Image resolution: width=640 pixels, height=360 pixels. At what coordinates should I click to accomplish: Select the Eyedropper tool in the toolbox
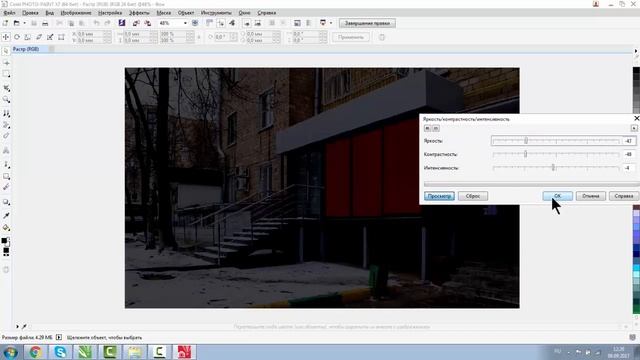tap(6, 216)
